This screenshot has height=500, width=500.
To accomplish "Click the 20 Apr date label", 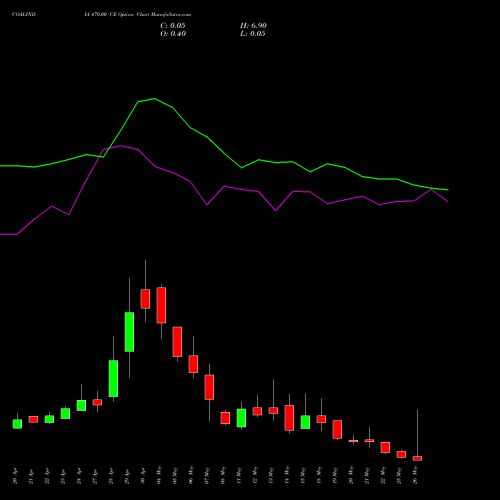I will point(15,476).
